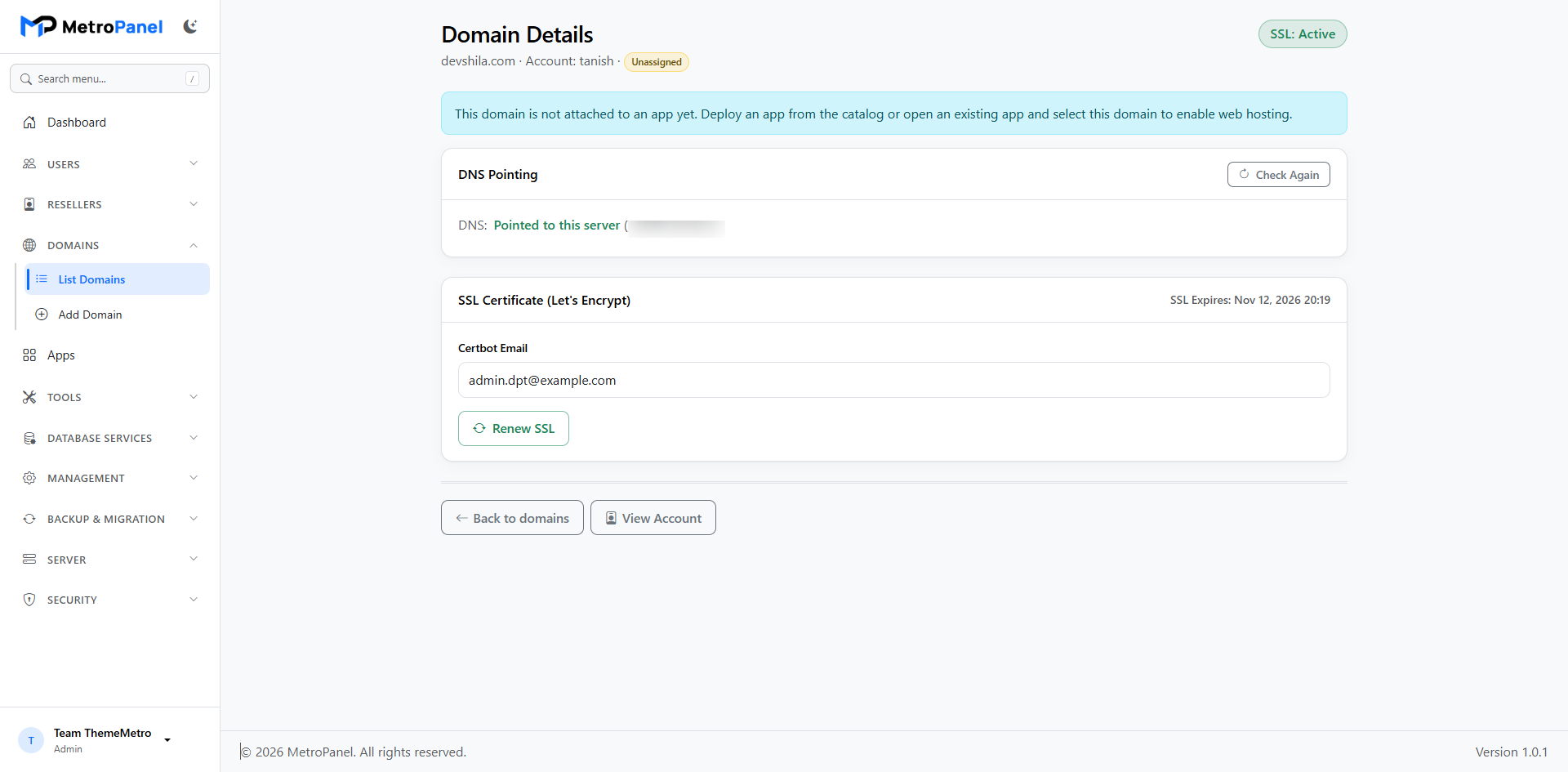Viewport: 1568px width, 772px height.
Task: Expand the BACKUP & MIGRATION chevron
Action: click(x=194, y=519)
